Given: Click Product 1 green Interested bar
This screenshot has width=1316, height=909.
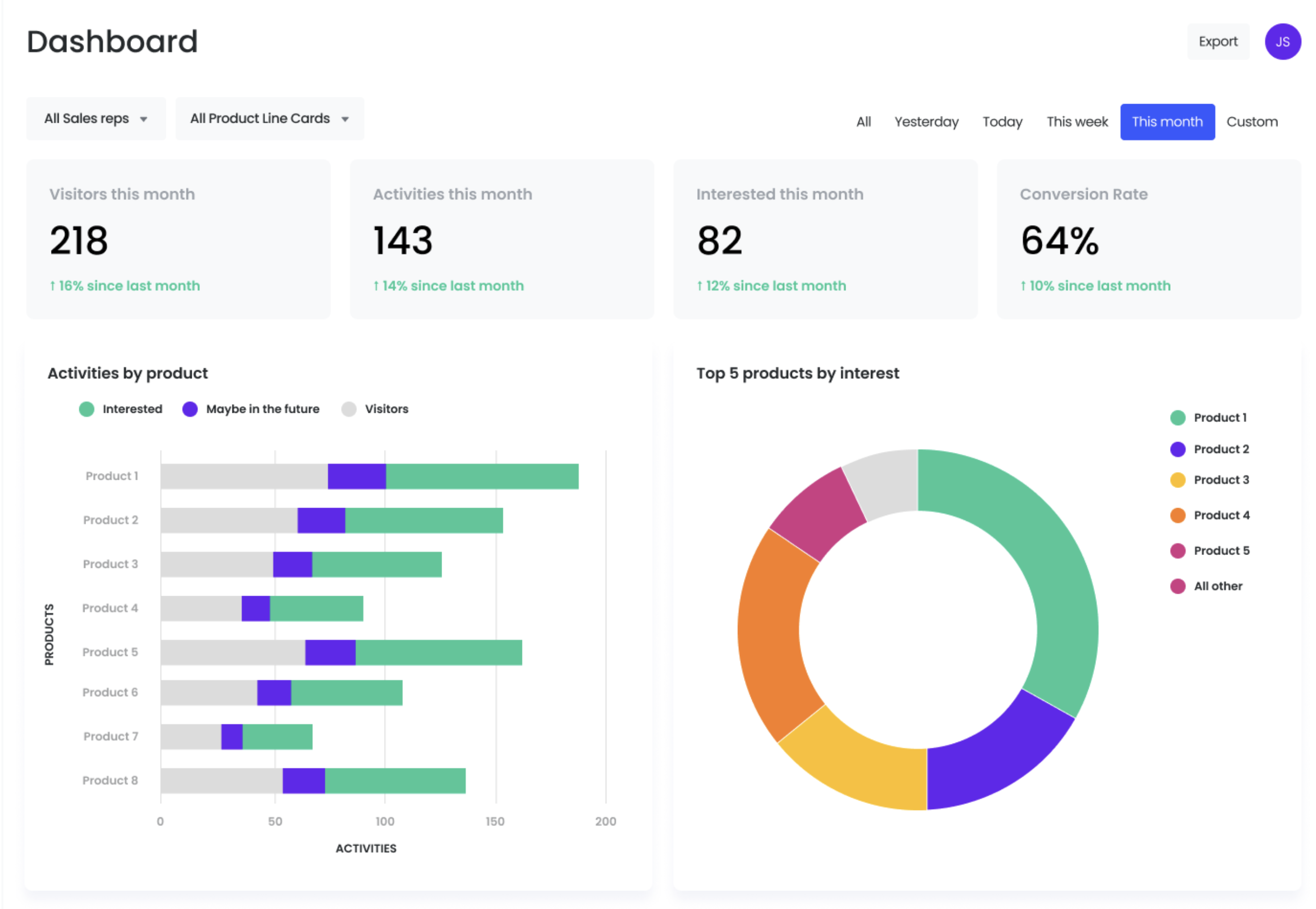Looking at the screenshot, I should click(482, 476).
